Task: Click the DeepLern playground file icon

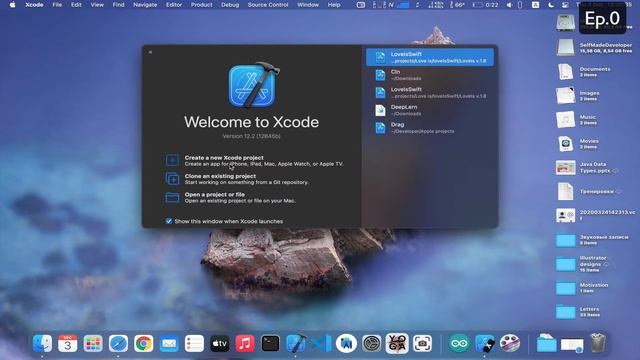Action: point(380,110)
